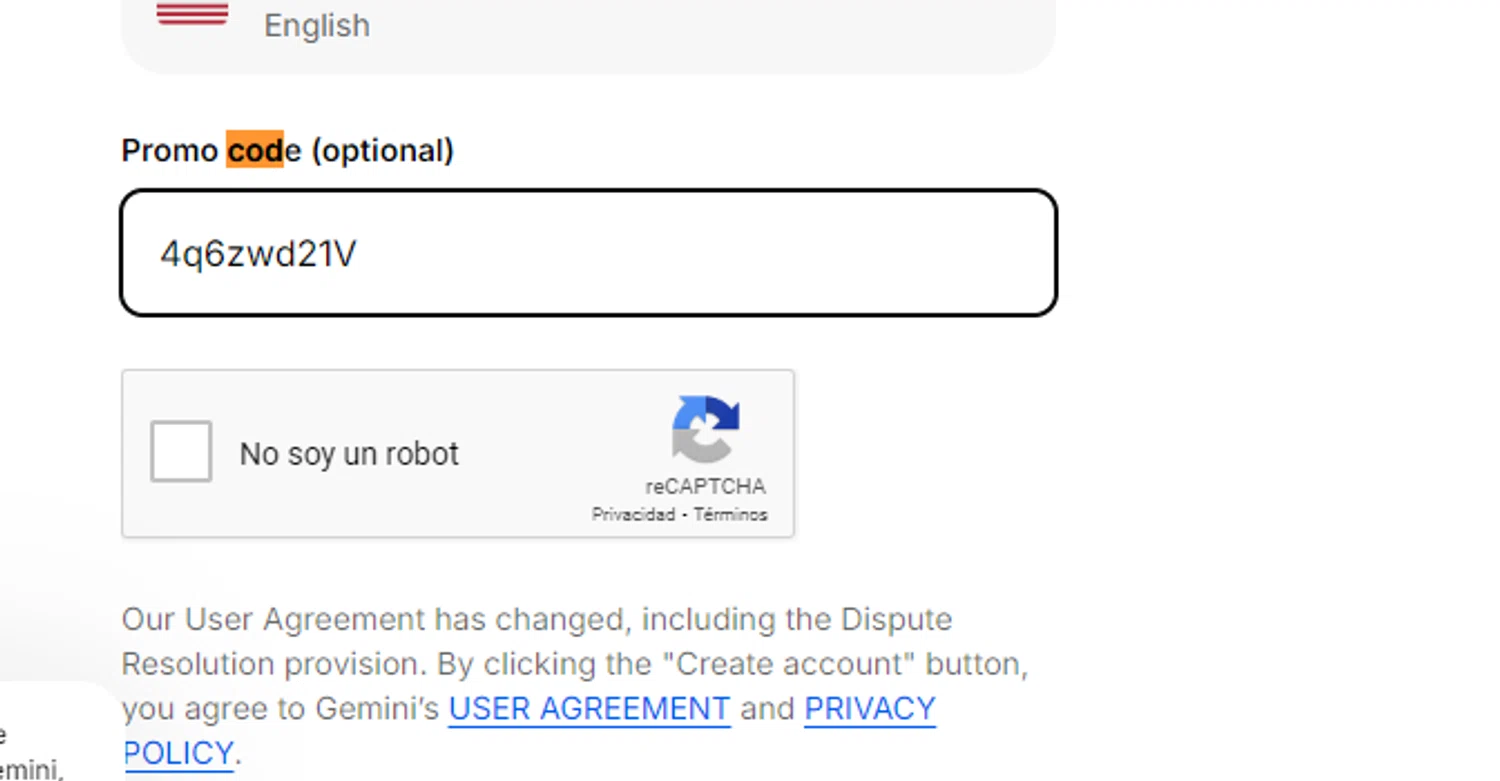Click the "Promo code (optional)" field label
The width and height of the screenshot is (1500, 781).
tap(287, 151)
